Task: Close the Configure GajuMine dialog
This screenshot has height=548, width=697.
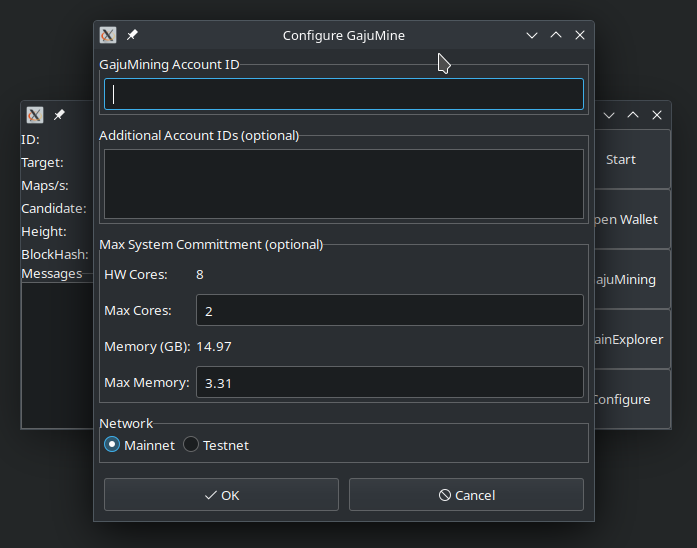Action: click(x=580, y=35)
